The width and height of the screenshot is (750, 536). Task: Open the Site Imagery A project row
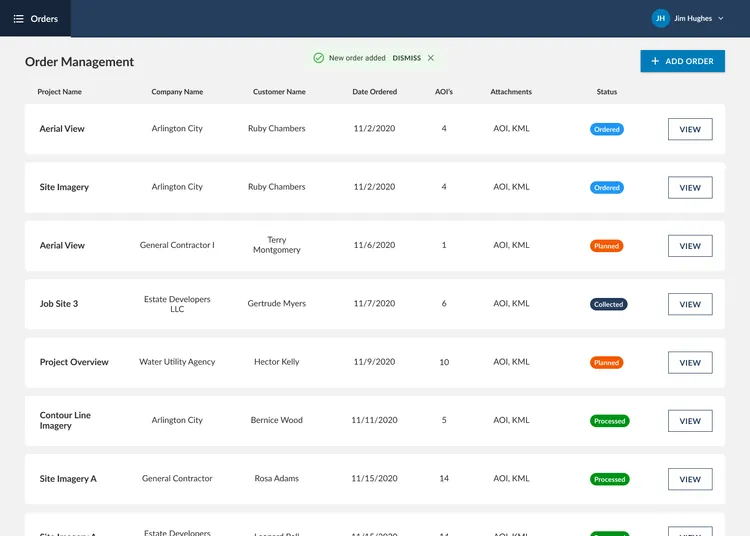point(68,479)
